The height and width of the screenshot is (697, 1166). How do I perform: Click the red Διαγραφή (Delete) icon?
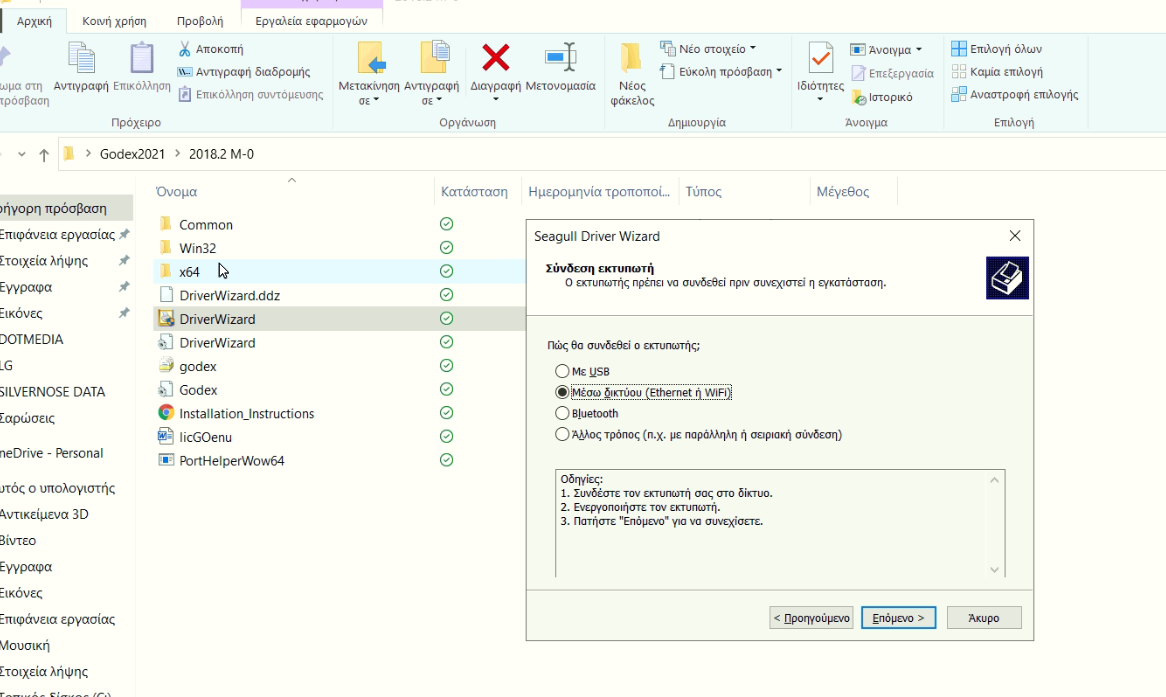(x=496, y=58)
